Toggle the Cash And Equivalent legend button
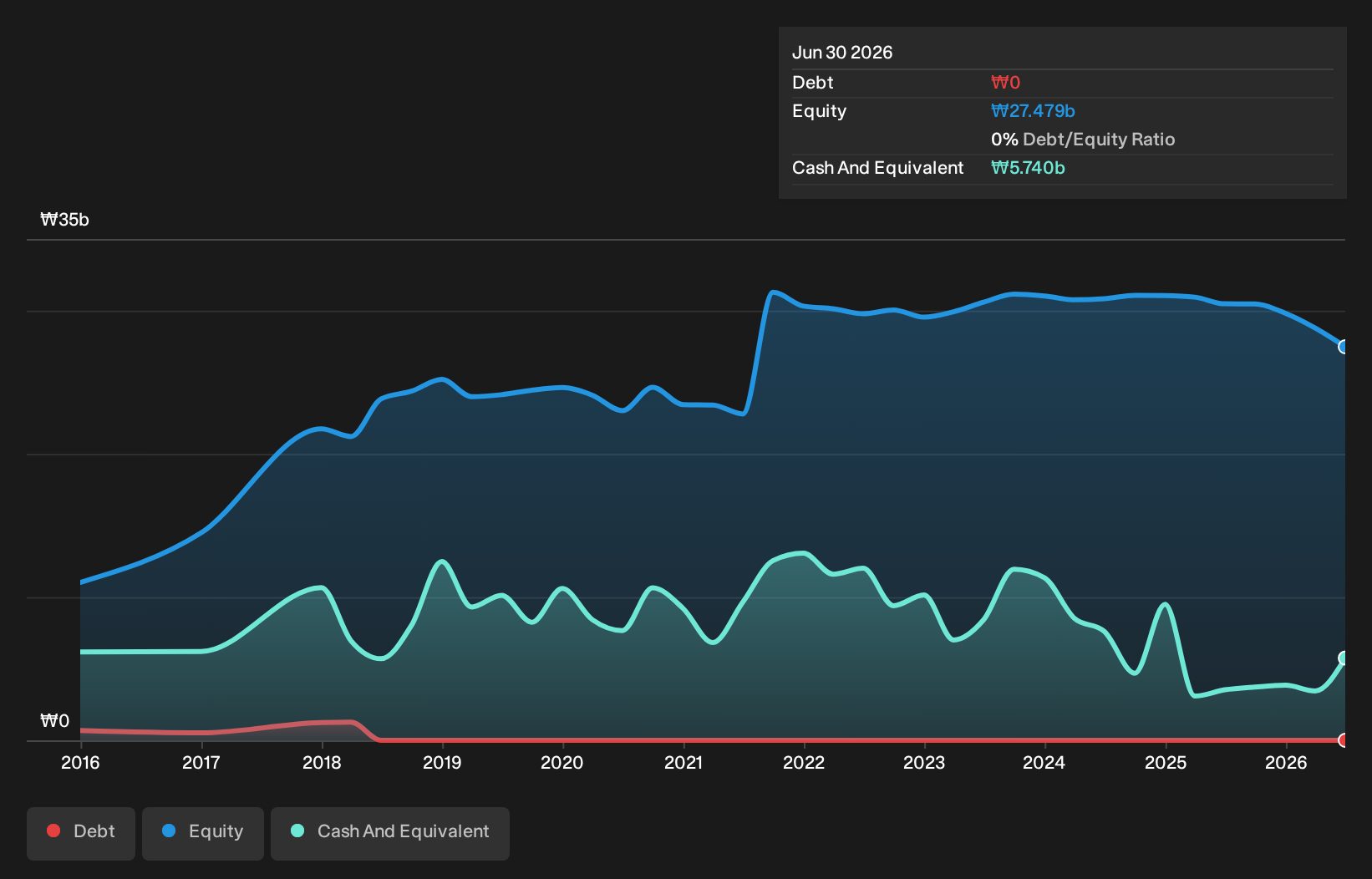Image resolution: width=1372 pixels, height=879 pixels. coord(390,833)
